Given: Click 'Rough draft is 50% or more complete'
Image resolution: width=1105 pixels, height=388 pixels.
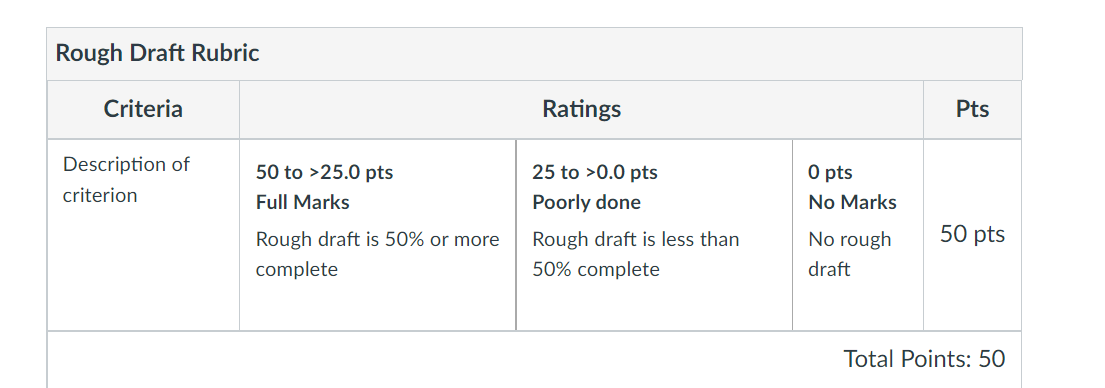Looking at the screenshot, I should [x=378, y=254].
